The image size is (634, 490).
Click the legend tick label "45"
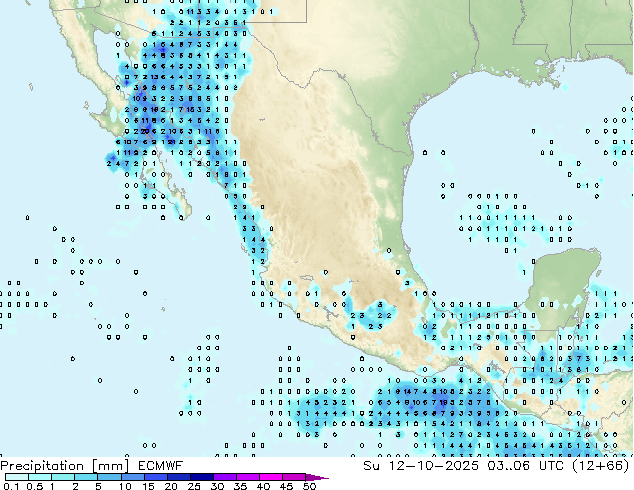[287, 486]
